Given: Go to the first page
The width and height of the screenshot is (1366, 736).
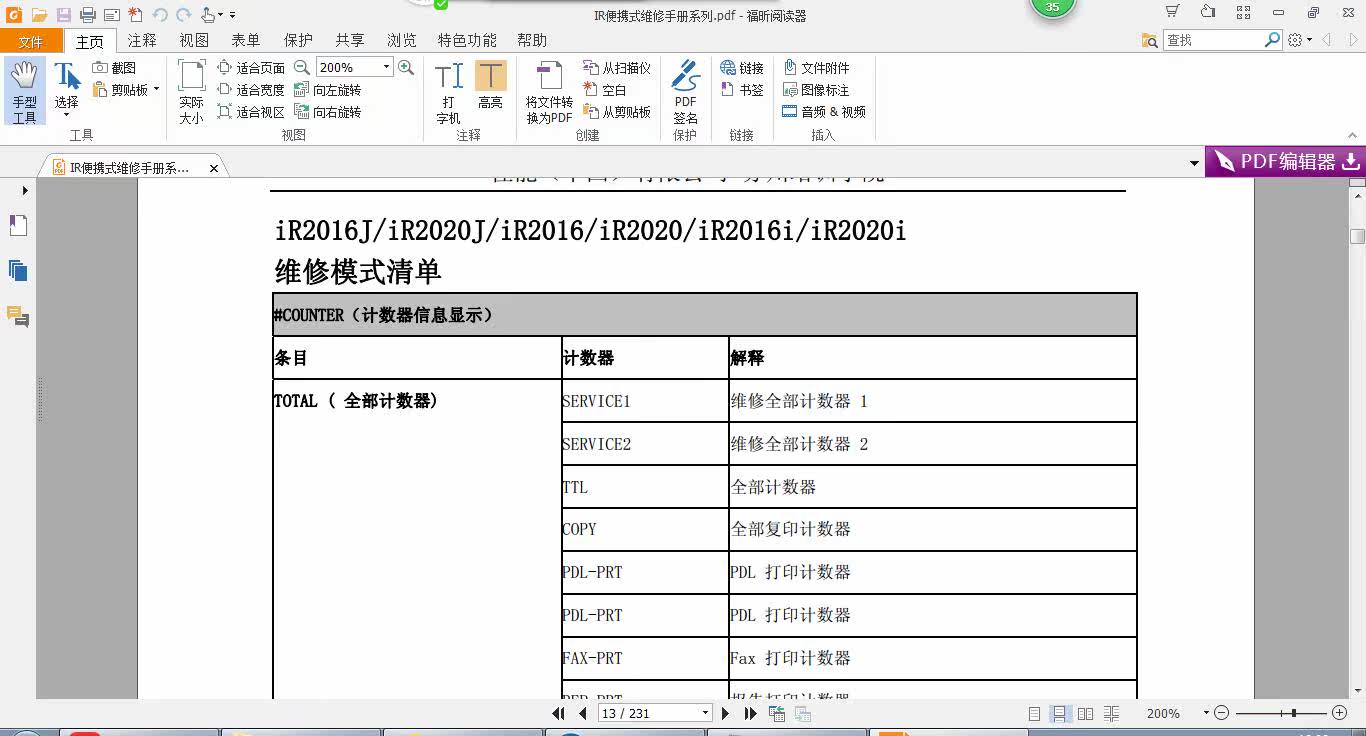Looking at the screenshot, I should 558,714.
